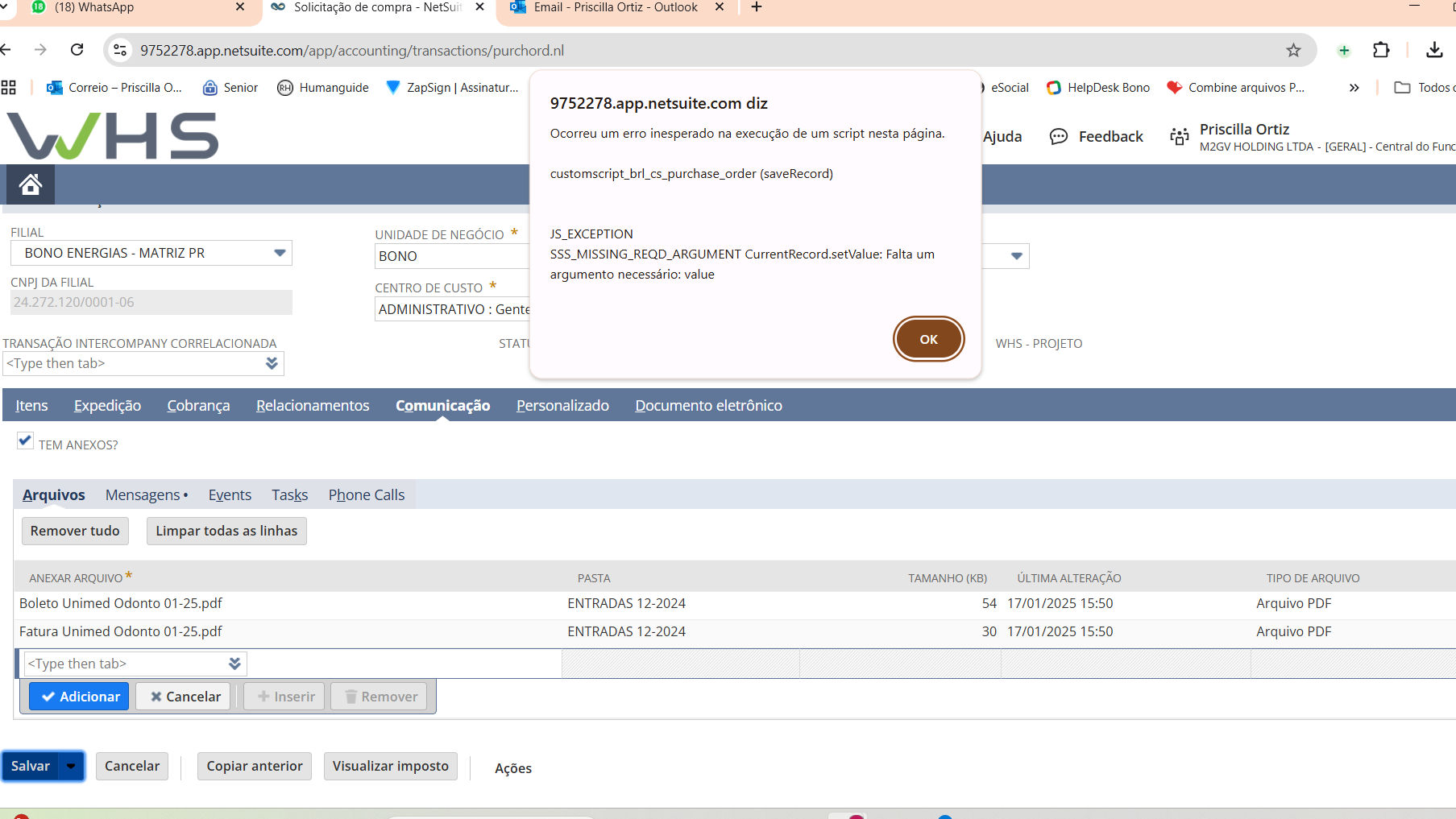Click the Feedback speech bubble icon
Screen dimensions: 1456x819
(1058, 137)
